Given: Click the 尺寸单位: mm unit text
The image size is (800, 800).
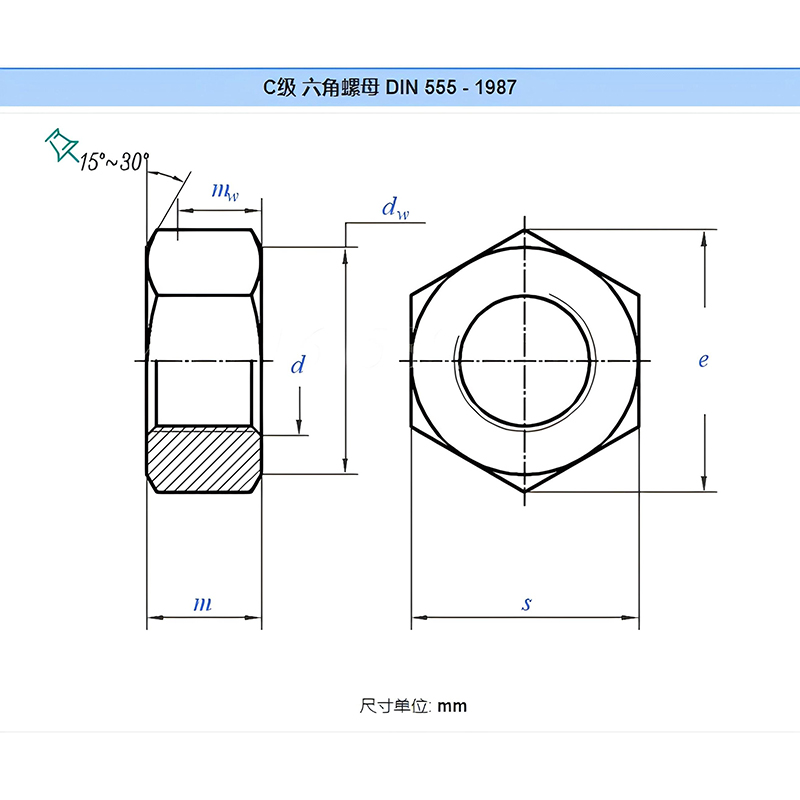Looking at the screenshot, I should click(413, 706).
